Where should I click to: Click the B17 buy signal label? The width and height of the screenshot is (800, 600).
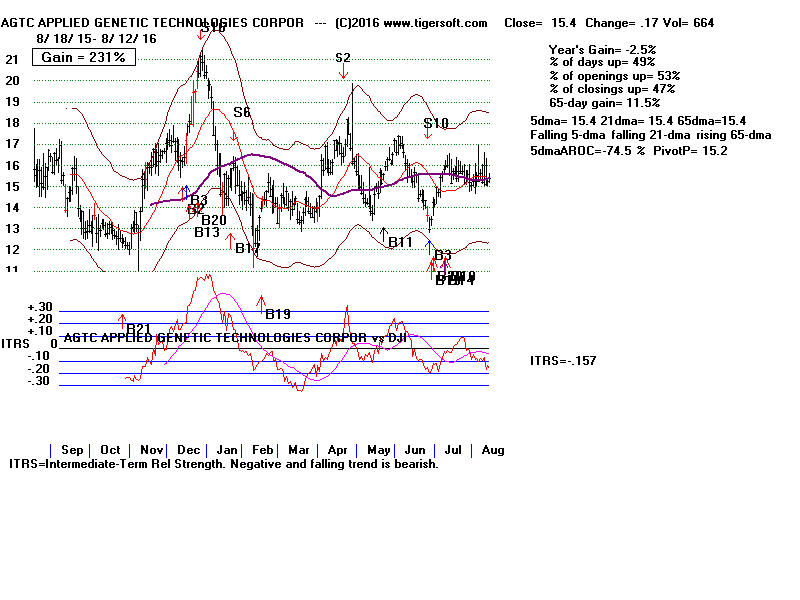pyautogui.click(x=247, y=247)
